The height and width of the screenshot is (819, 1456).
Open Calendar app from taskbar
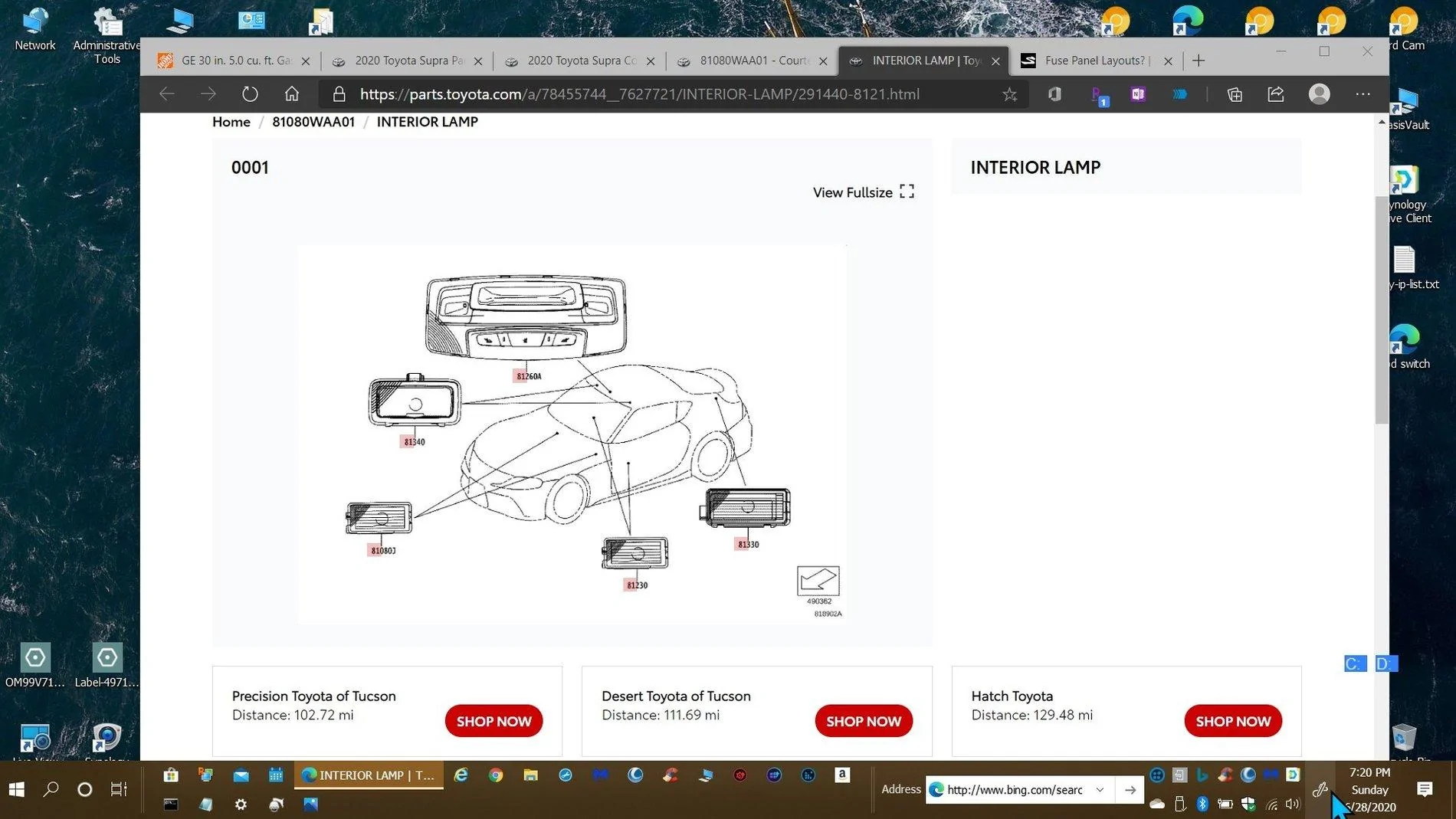point(275,775)
